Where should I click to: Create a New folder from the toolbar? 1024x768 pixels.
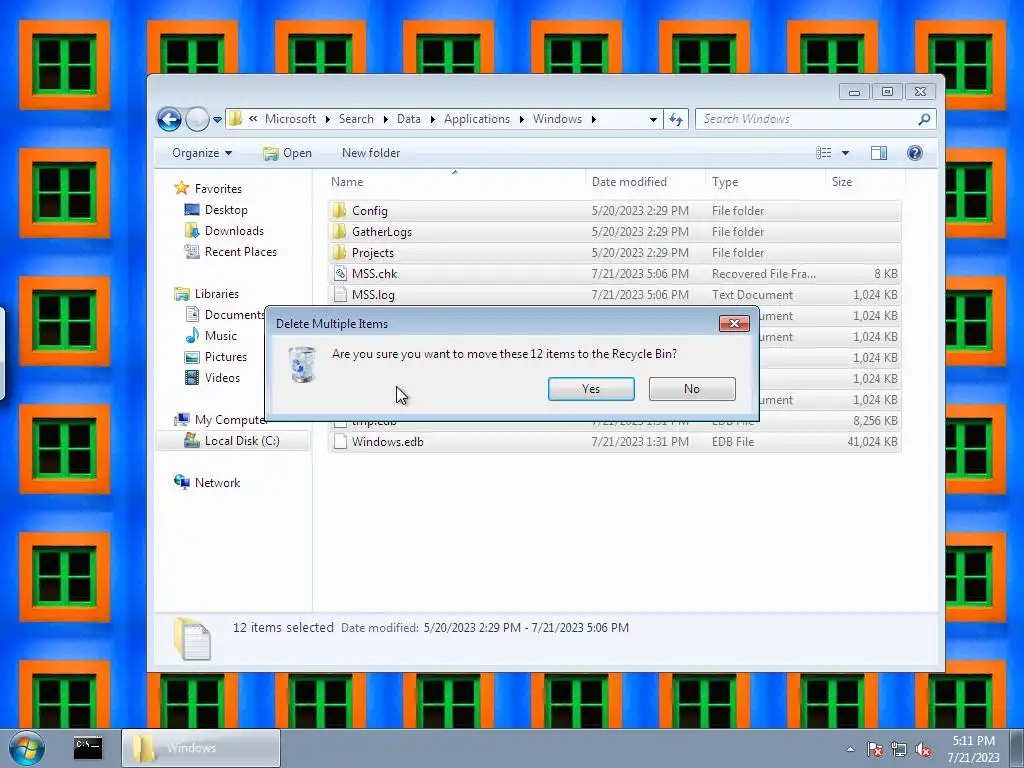(371, 153)
